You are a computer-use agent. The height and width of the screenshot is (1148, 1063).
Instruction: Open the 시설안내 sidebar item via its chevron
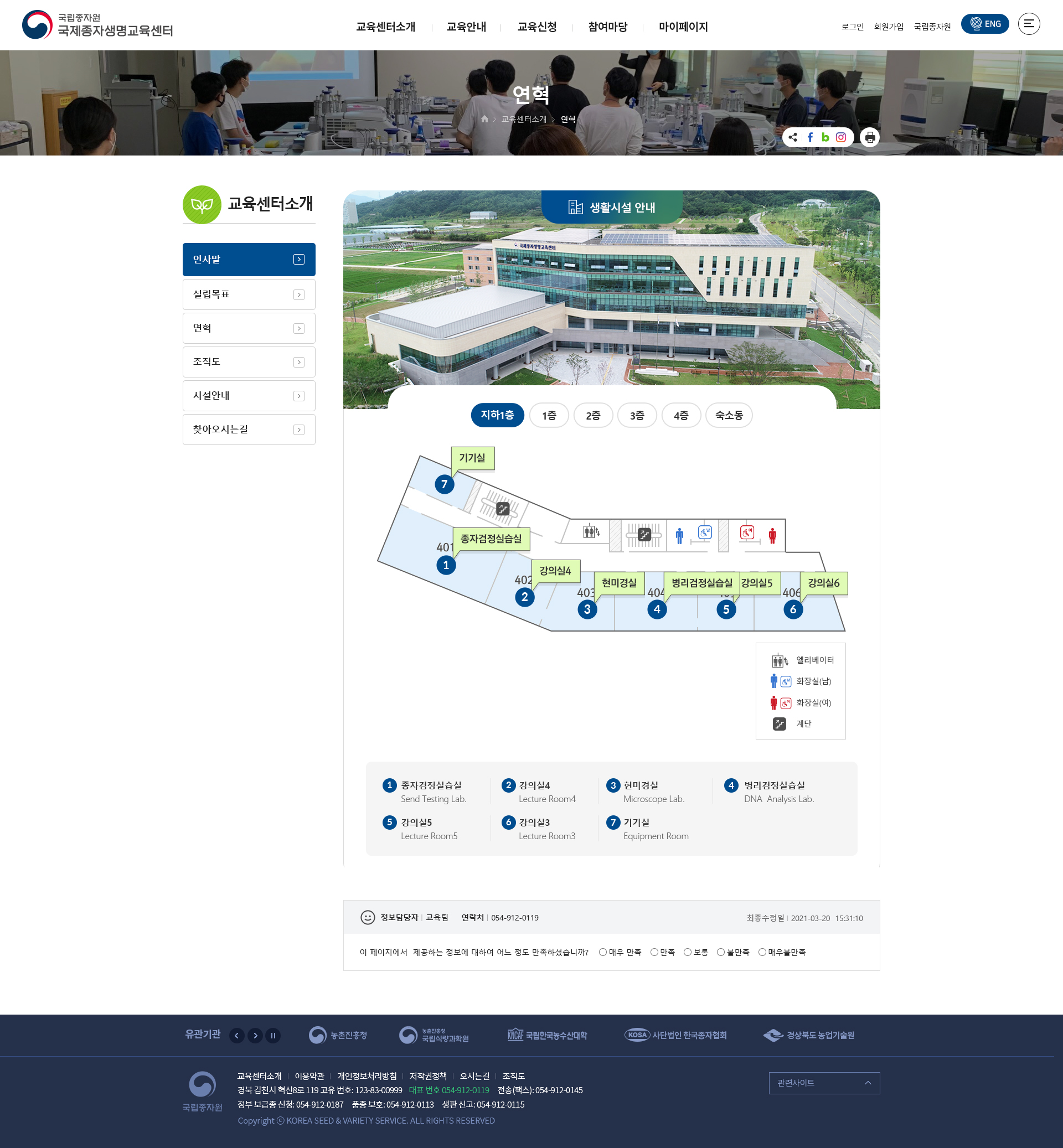click(x=298, y=396)
